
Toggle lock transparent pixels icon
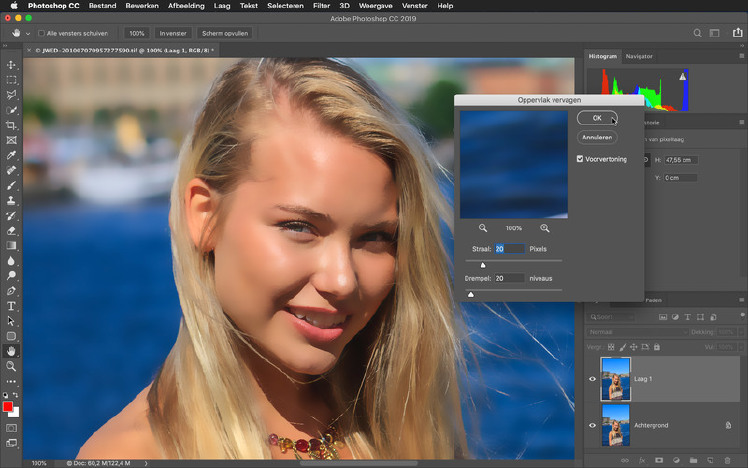[x=611, y=347]
